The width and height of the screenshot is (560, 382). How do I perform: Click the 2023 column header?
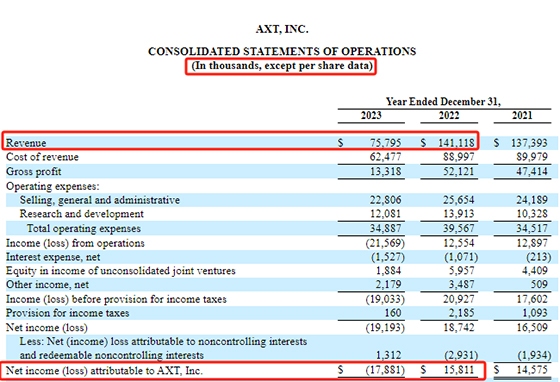pos(371,115)
